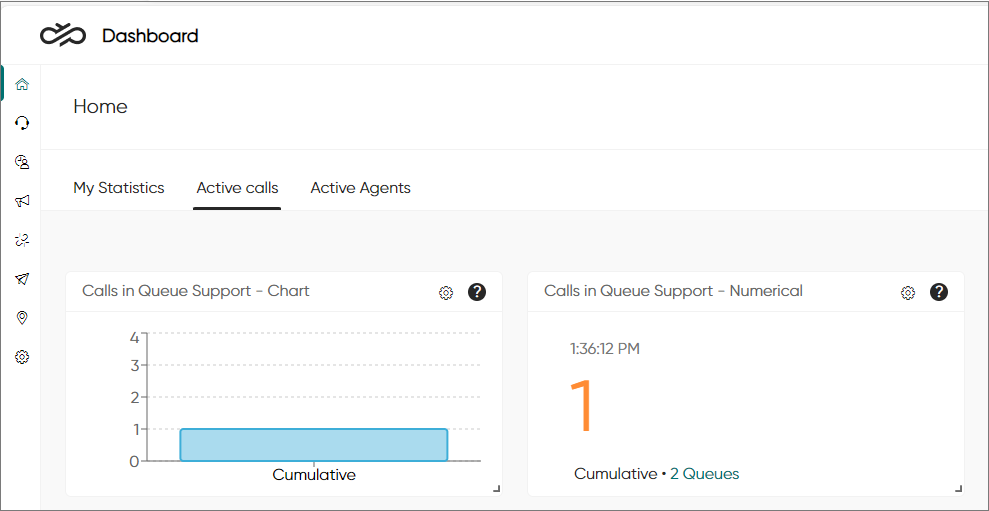Show help for Chart widget
989x511 pixels.
[477, 292]
